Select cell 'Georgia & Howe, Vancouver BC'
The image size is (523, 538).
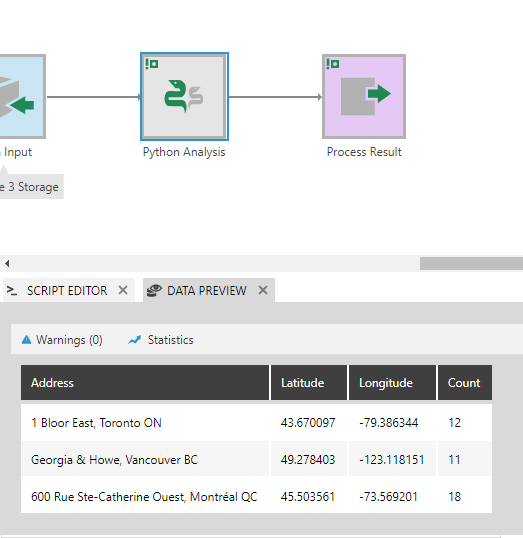tap(145, 460)
